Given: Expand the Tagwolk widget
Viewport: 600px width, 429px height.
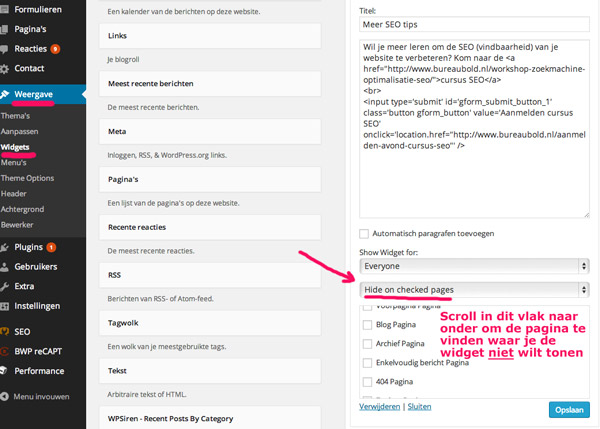Looking at the screenshot, I should point(210,323).
